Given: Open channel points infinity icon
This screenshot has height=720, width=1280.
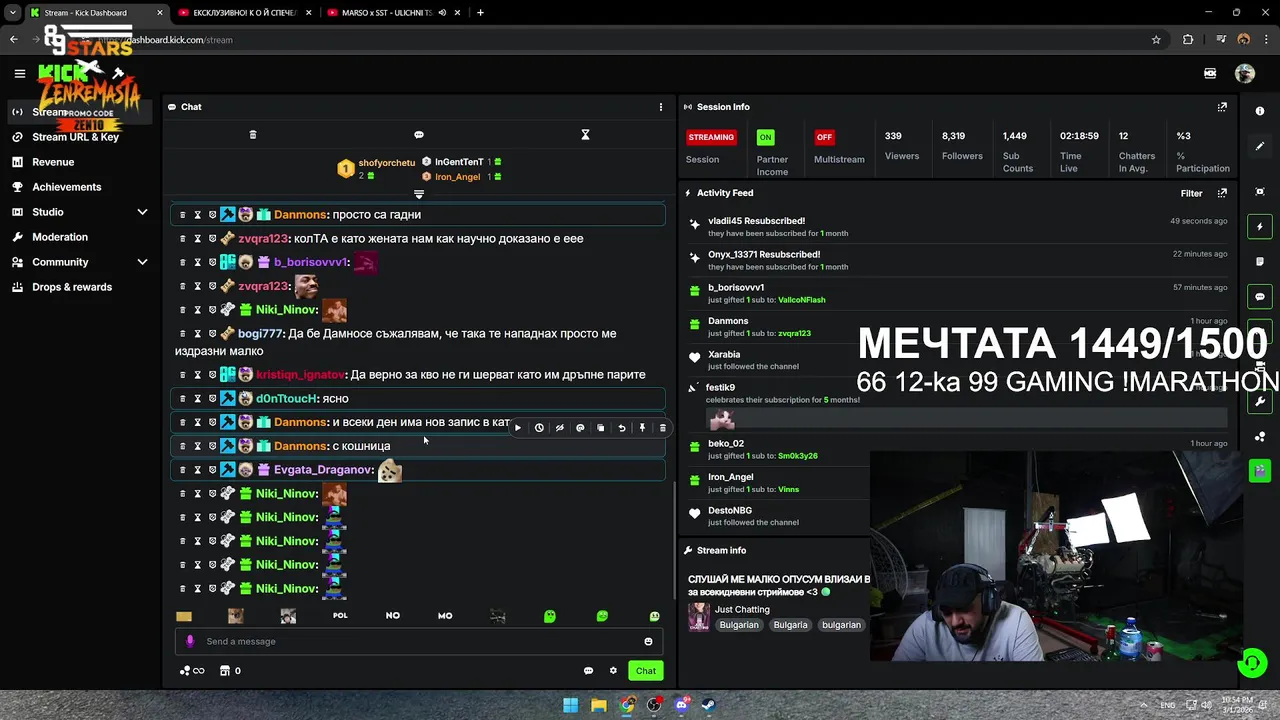Looking at the screenshot, I should (x=192, y=671).
